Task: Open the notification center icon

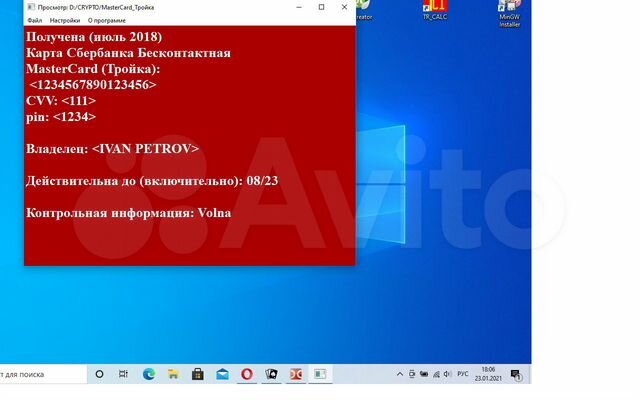Action: click(516, 374)
